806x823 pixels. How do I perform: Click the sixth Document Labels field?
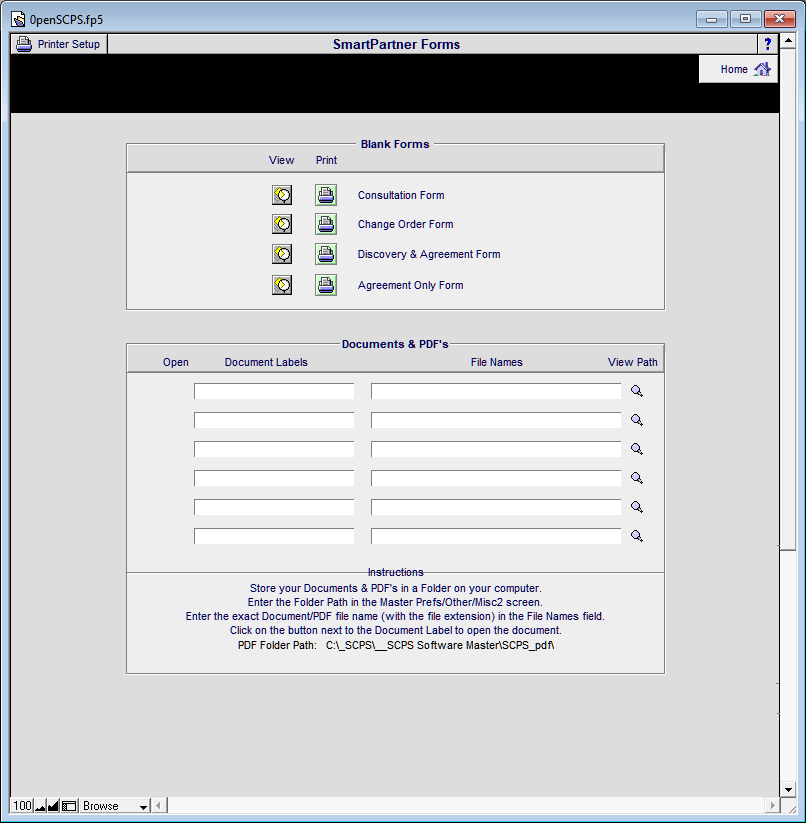274,536
